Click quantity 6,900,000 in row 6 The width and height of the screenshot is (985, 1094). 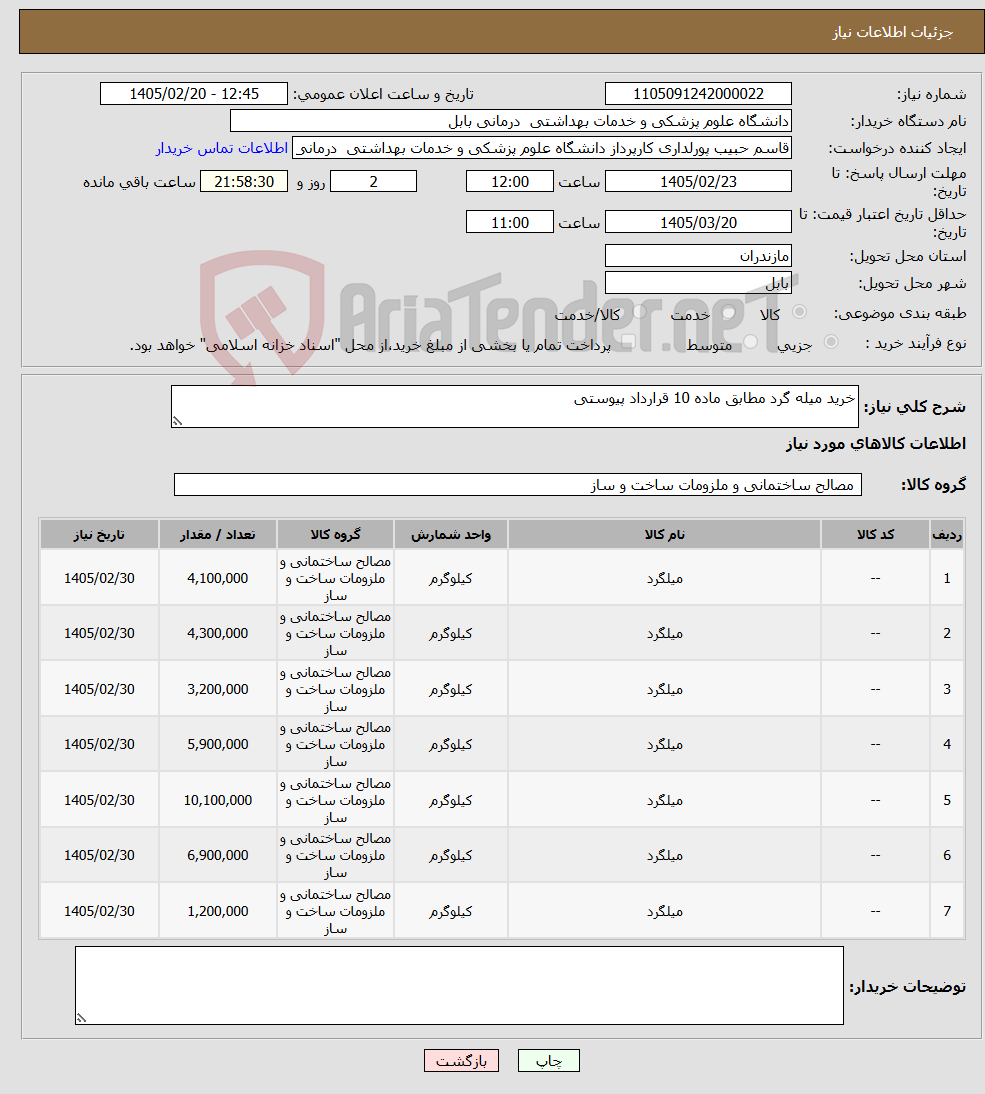point(218,855)
